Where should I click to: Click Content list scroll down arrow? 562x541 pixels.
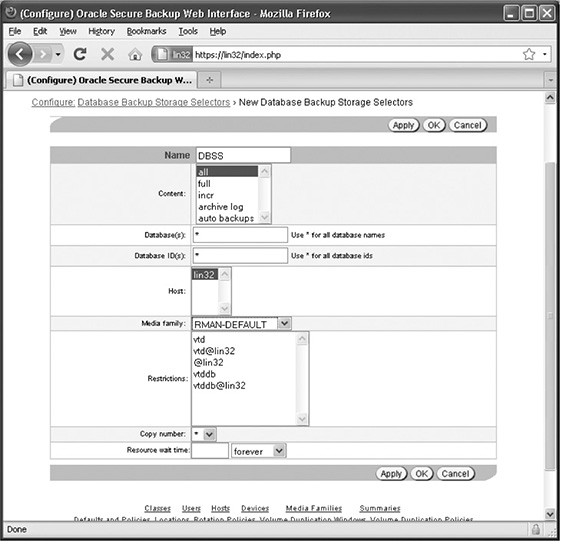coord(265,217)
